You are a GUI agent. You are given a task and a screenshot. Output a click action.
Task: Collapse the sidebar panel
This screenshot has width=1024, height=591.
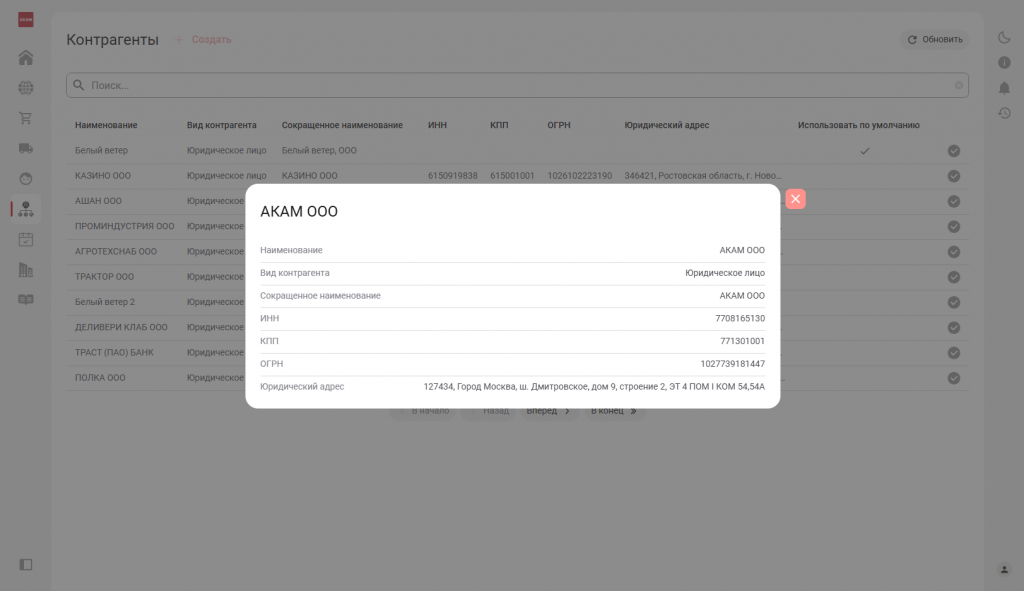point(25,564)
